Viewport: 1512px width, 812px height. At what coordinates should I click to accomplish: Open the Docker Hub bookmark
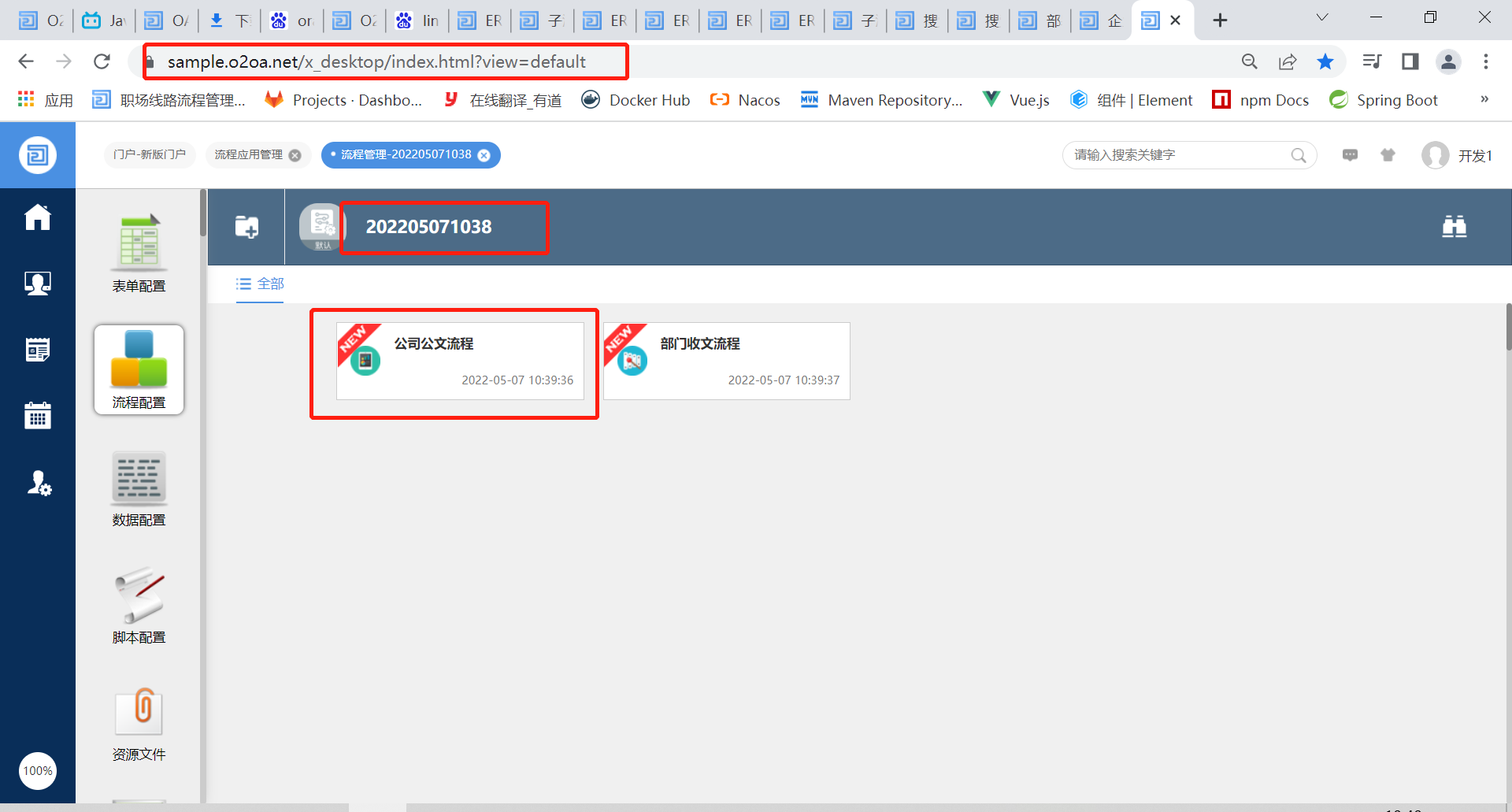click(636, 100)
